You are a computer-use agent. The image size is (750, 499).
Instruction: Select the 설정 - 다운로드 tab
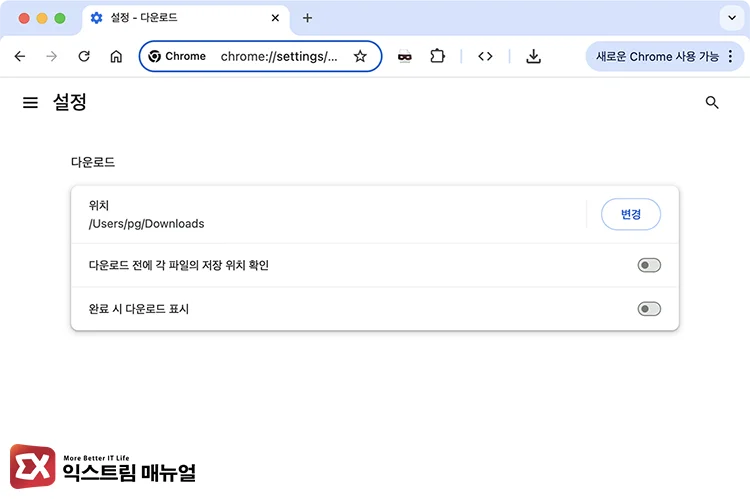click(x=186, y=18)
